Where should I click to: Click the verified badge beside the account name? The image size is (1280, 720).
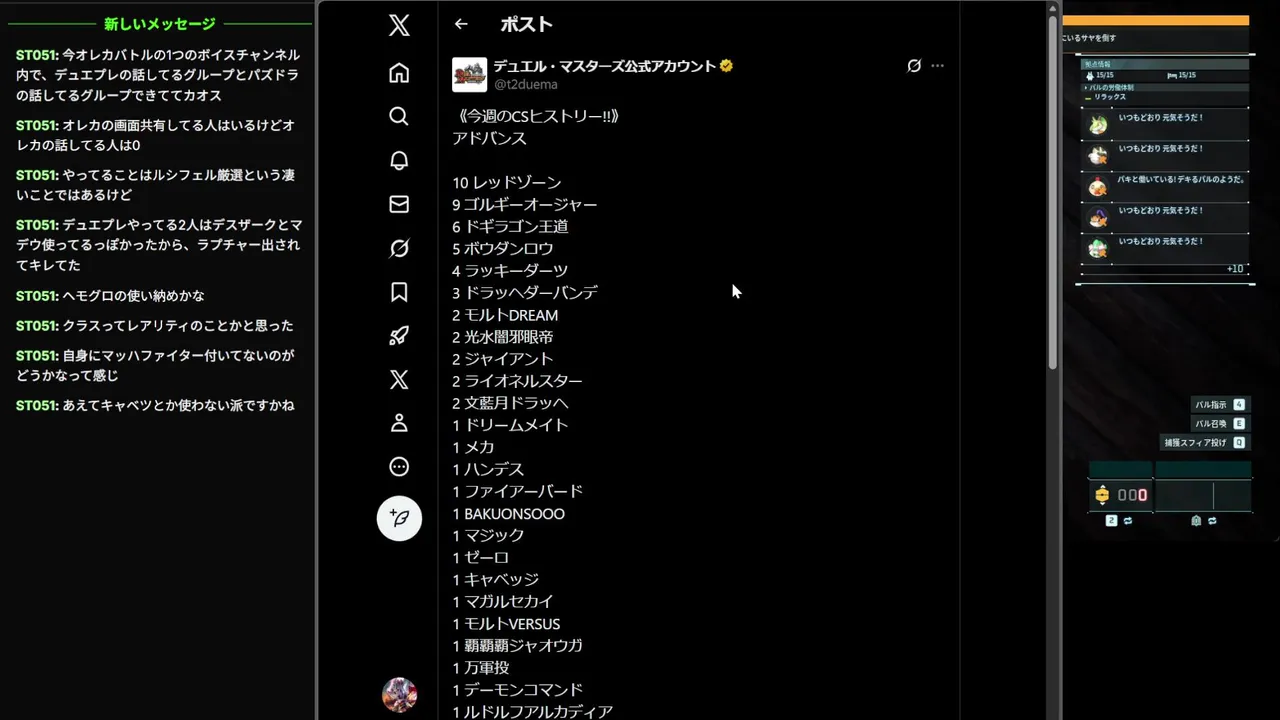tap(726, 66)
